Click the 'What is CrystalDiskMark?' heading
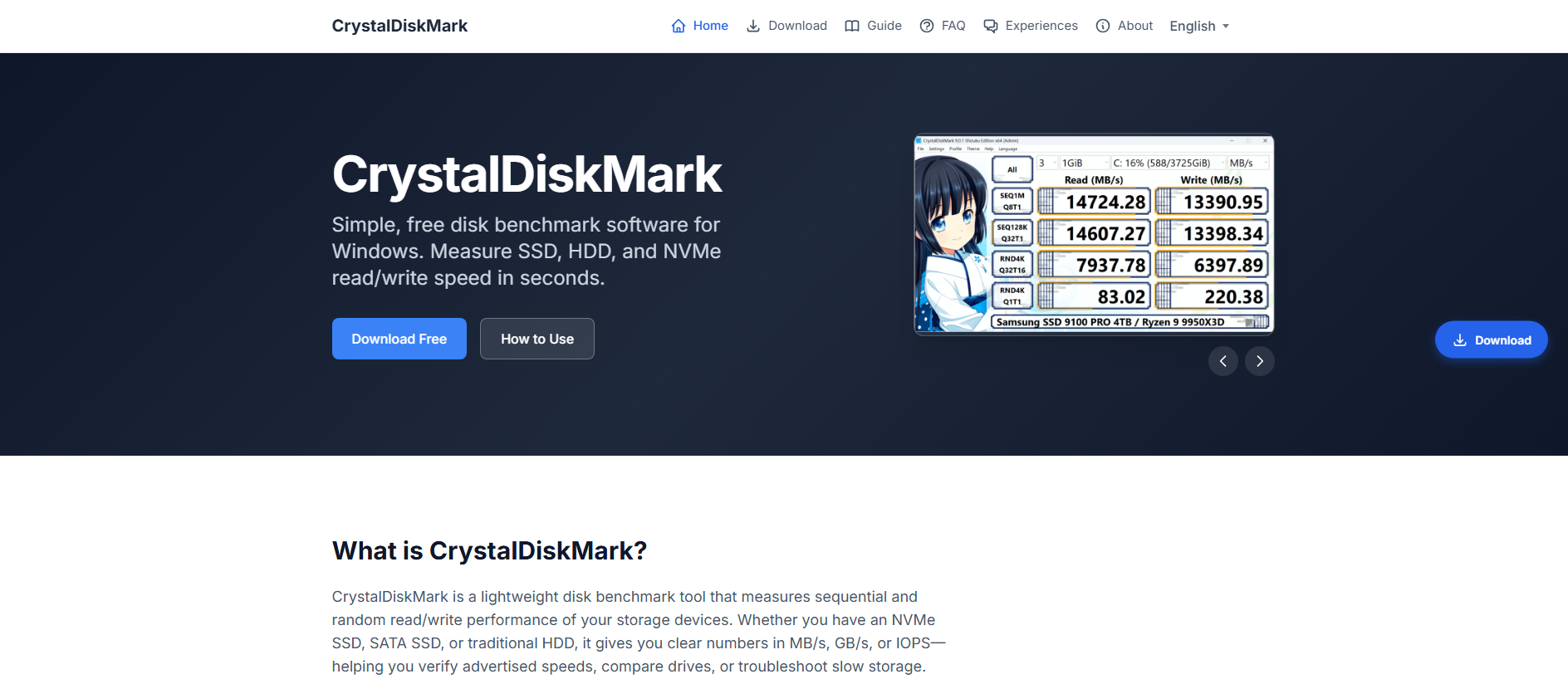Viewport: 1568px width, 679px height. pyautogui.click(x=489, y=550)
